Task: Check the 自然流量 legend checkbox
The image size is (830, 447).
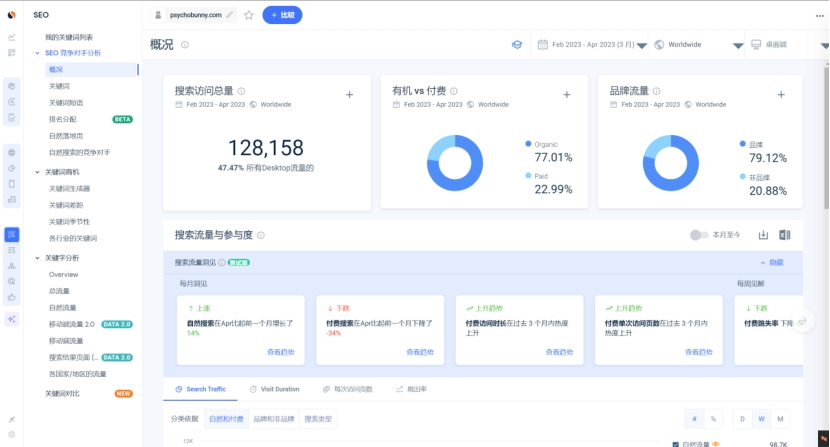Action: (677, 444)
